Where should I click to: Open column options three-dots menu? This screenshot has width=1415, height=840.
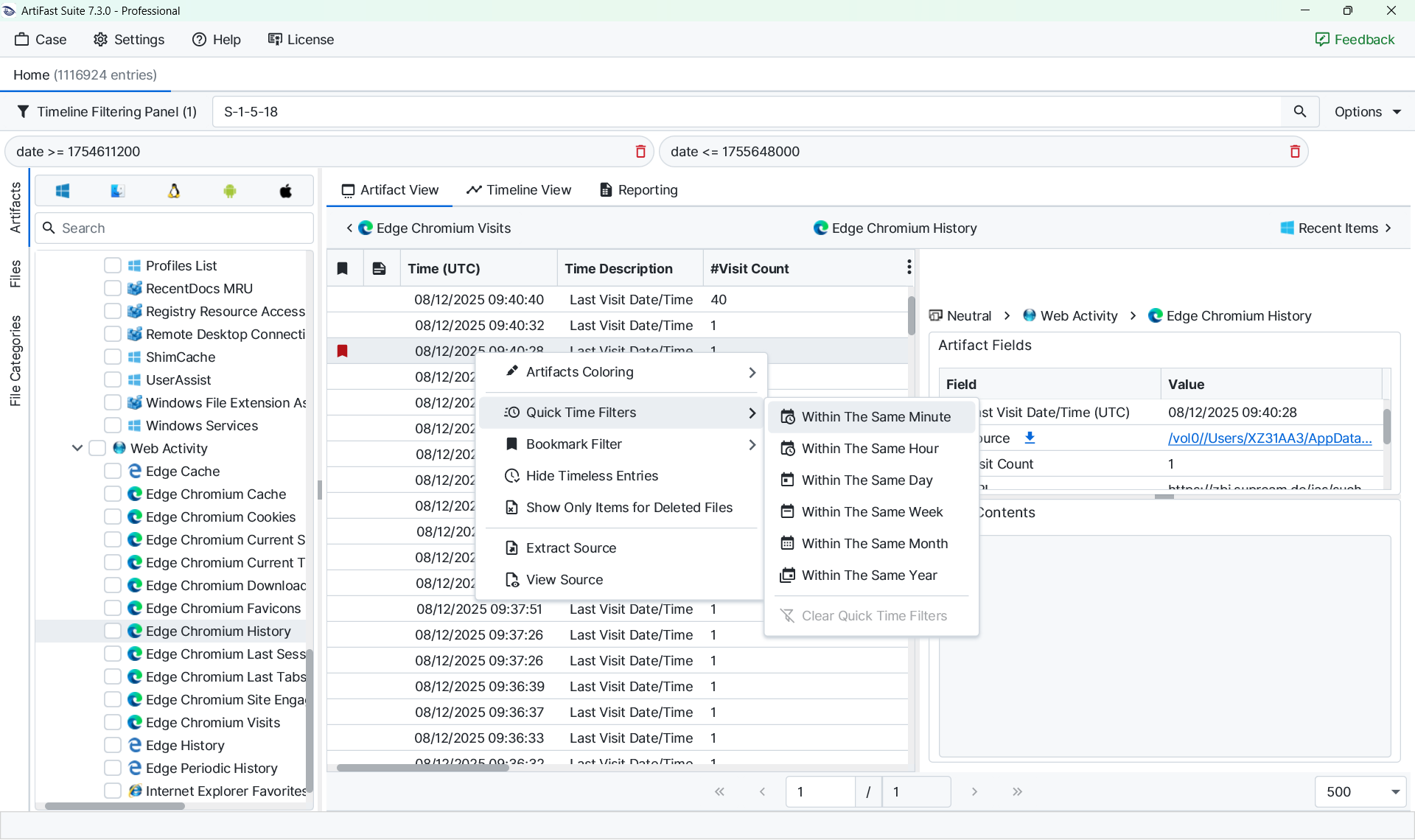click(x=909, y=267)
